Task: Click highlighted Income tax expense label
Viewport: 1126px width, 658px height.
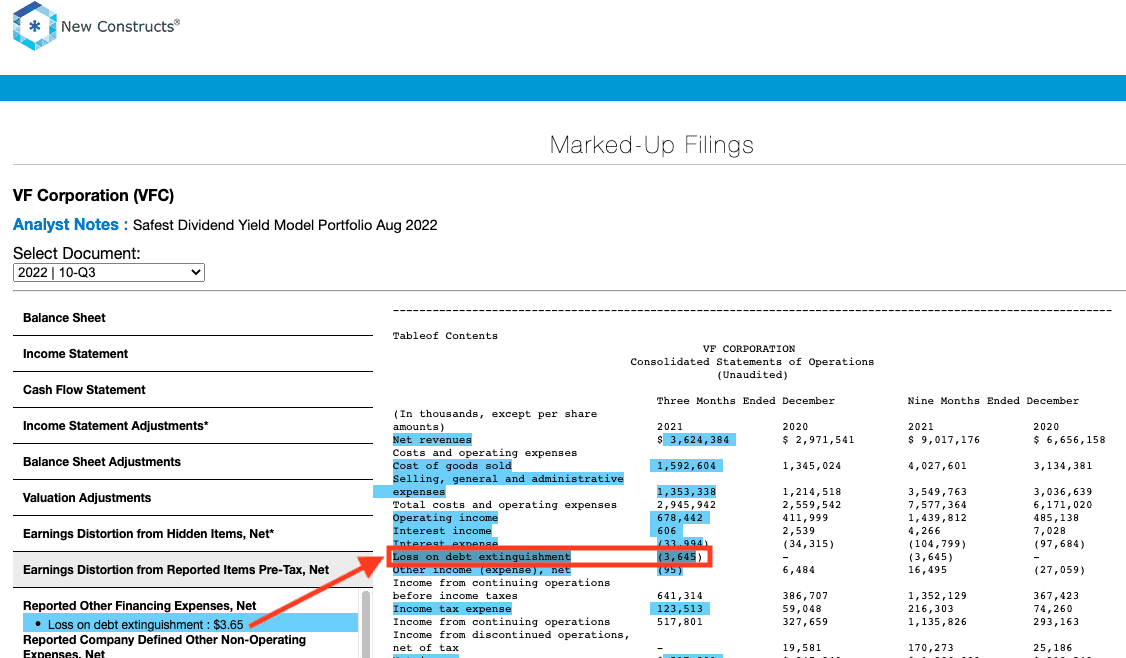Action: point(452,608)
